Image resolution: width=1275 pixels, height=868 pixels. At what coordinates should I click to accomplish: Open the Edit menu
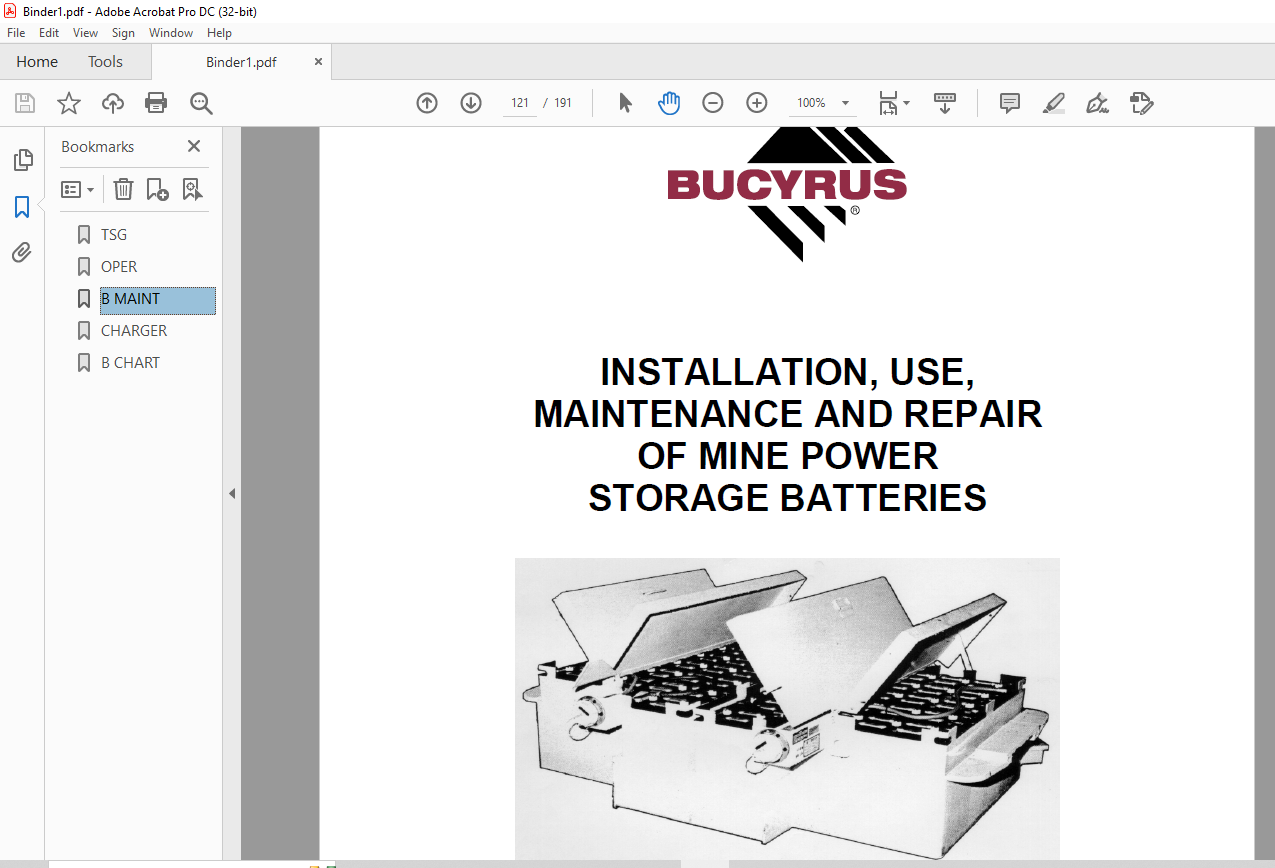tap(49, 33)
